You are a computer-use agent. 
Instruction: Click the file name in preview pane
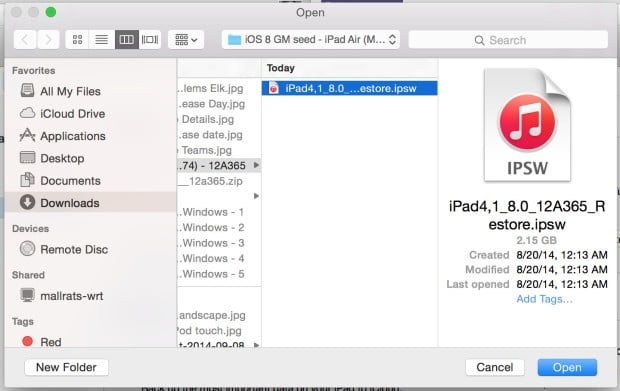527,215
